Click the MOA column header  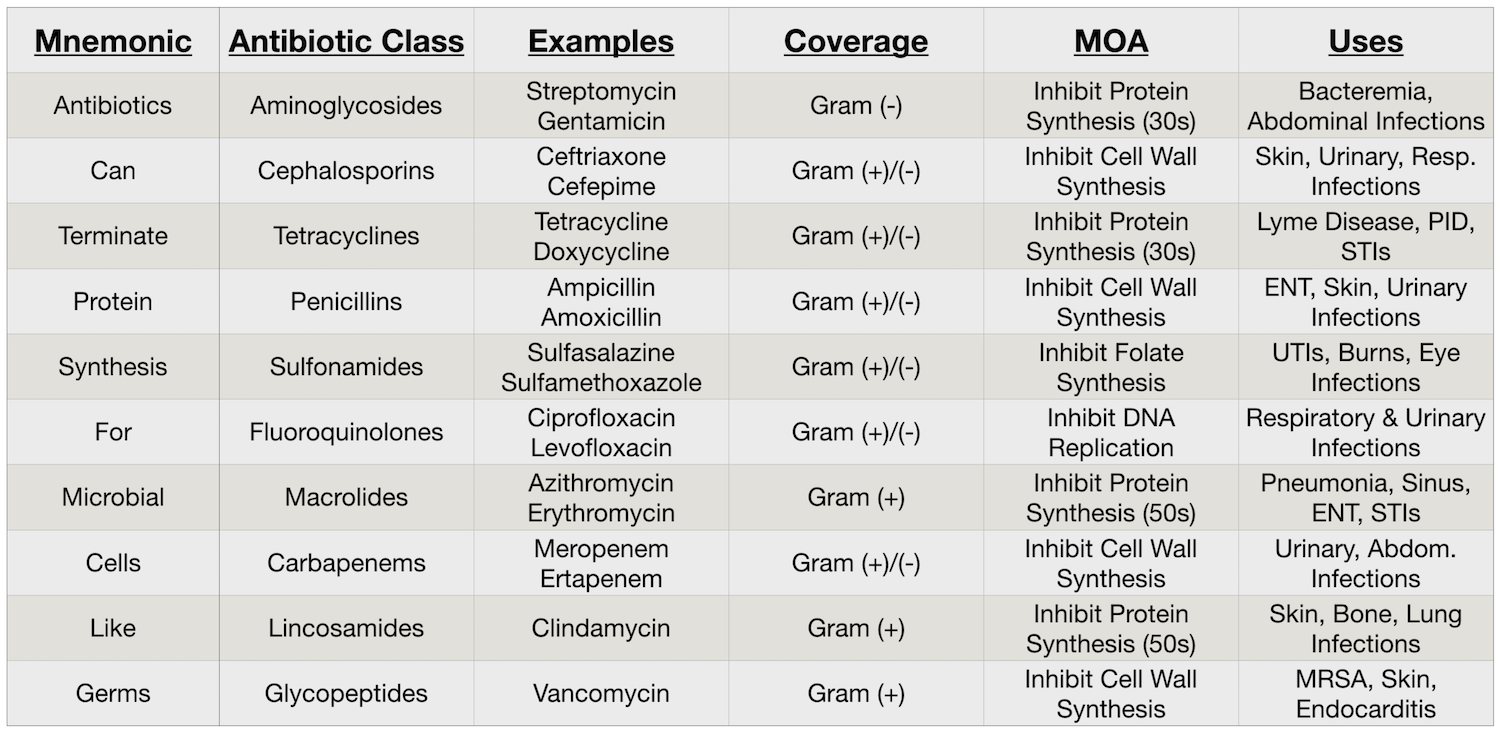tap(1111, 41)
